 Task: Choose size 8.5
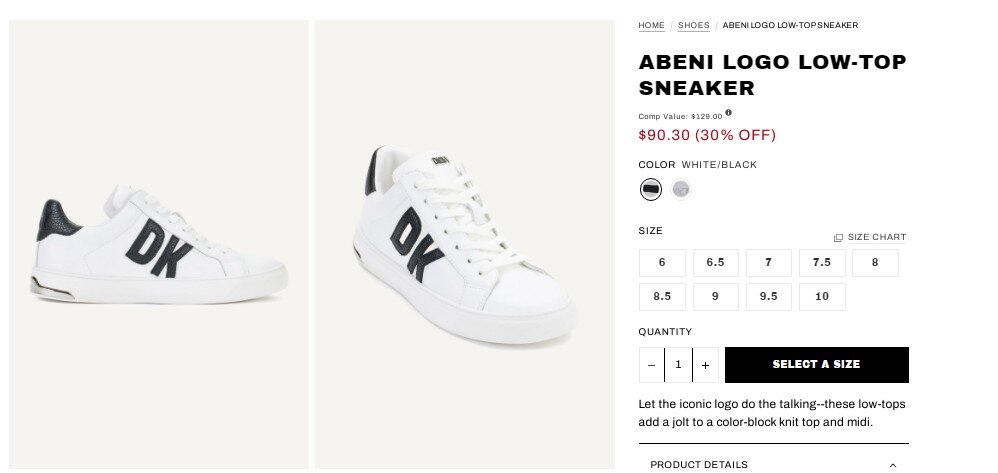pyautogui.click(x=662, y=297)
